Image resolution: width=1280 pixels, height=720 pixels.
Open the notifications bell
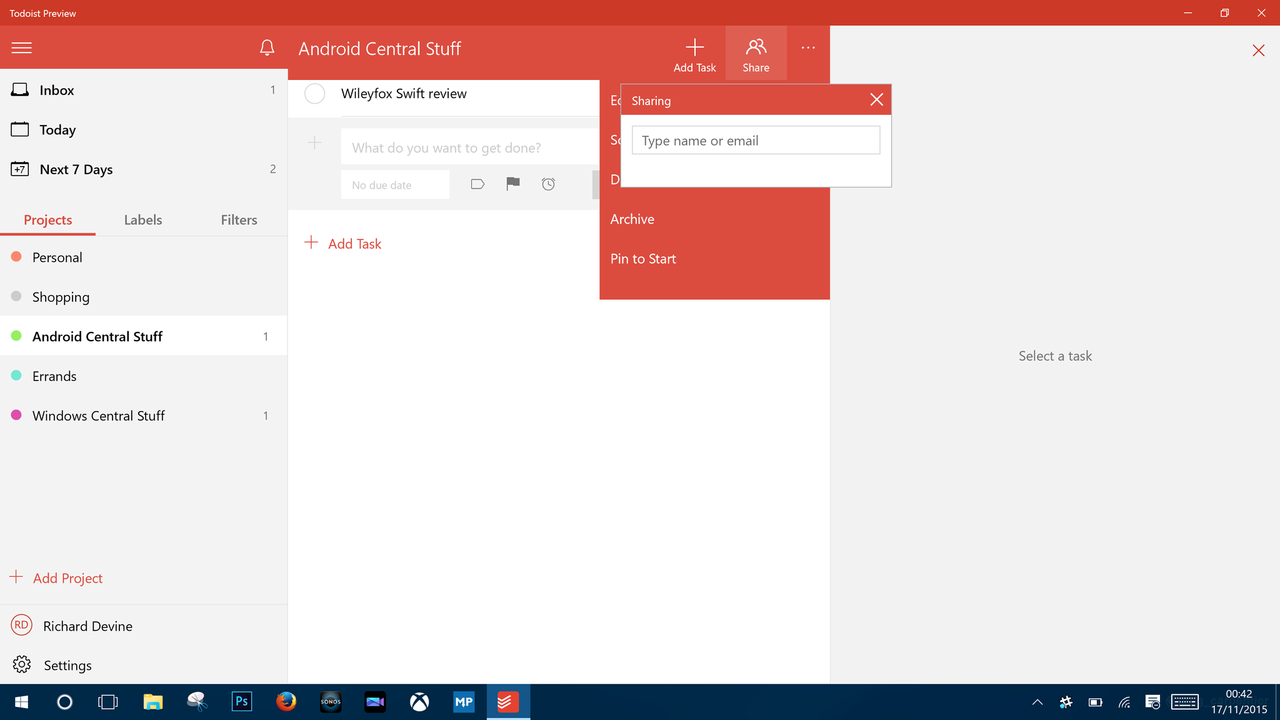(267, 48)
